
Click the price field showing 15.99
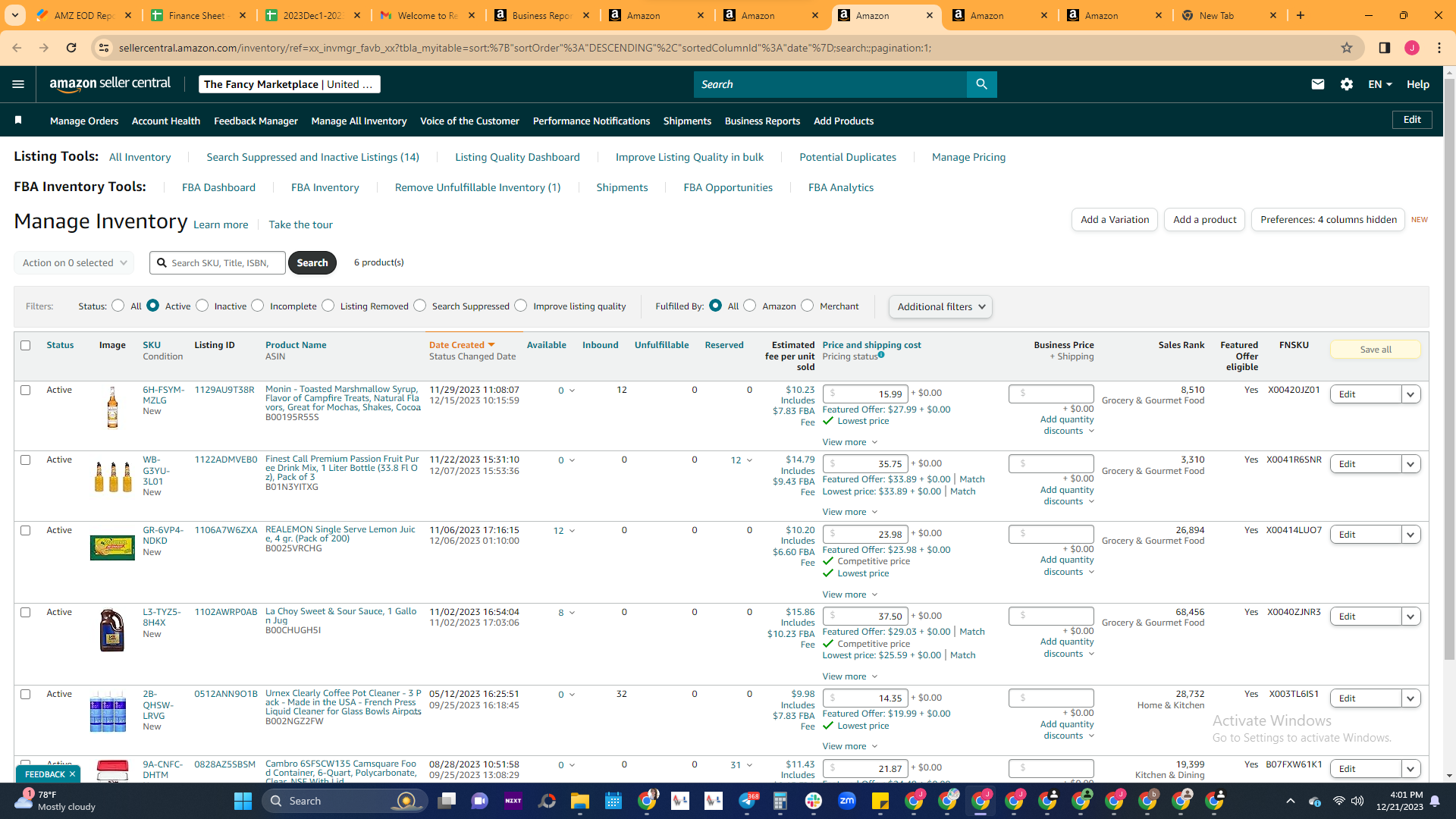(x=865, y=394)
